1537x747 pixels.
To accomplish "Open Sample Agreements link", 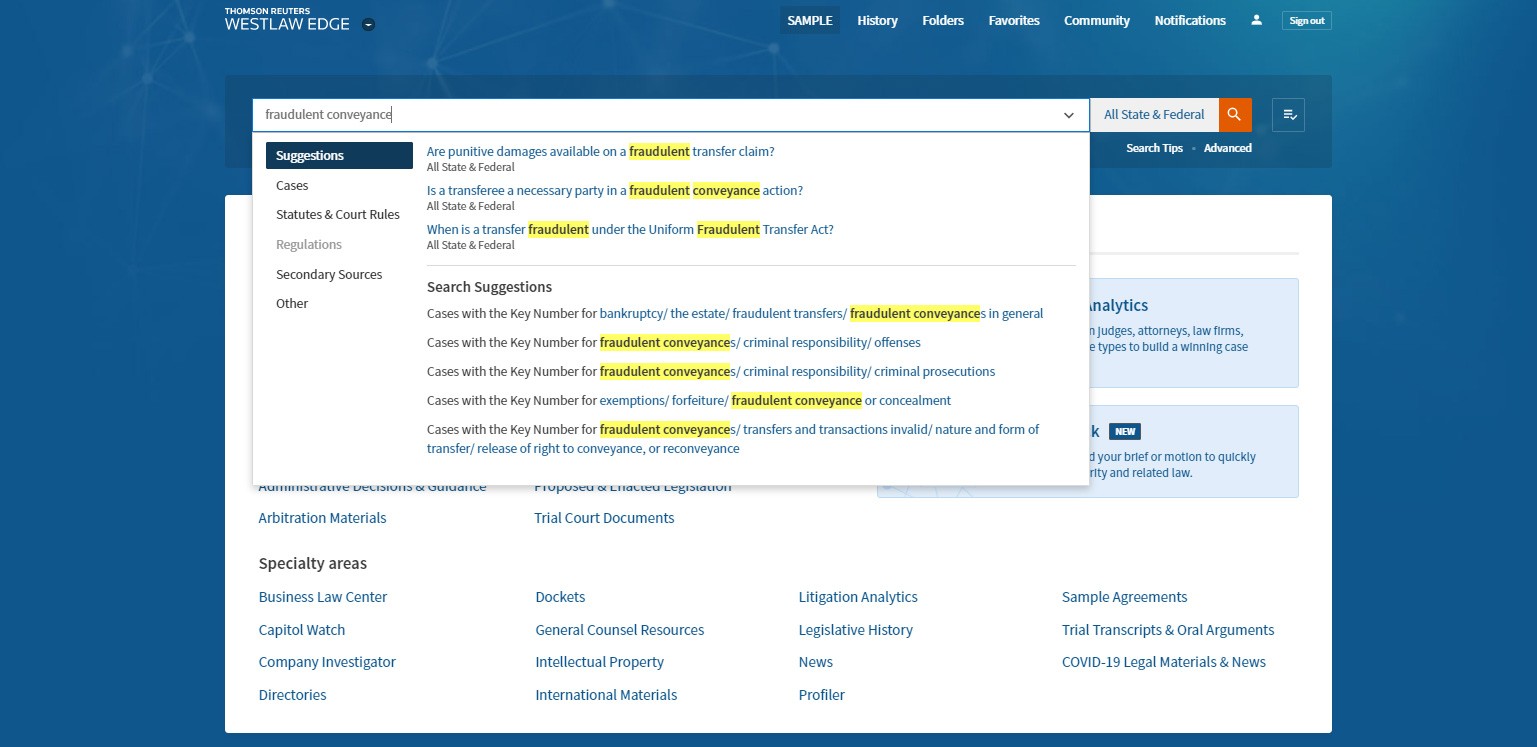I will click(x=1124, y=597).
